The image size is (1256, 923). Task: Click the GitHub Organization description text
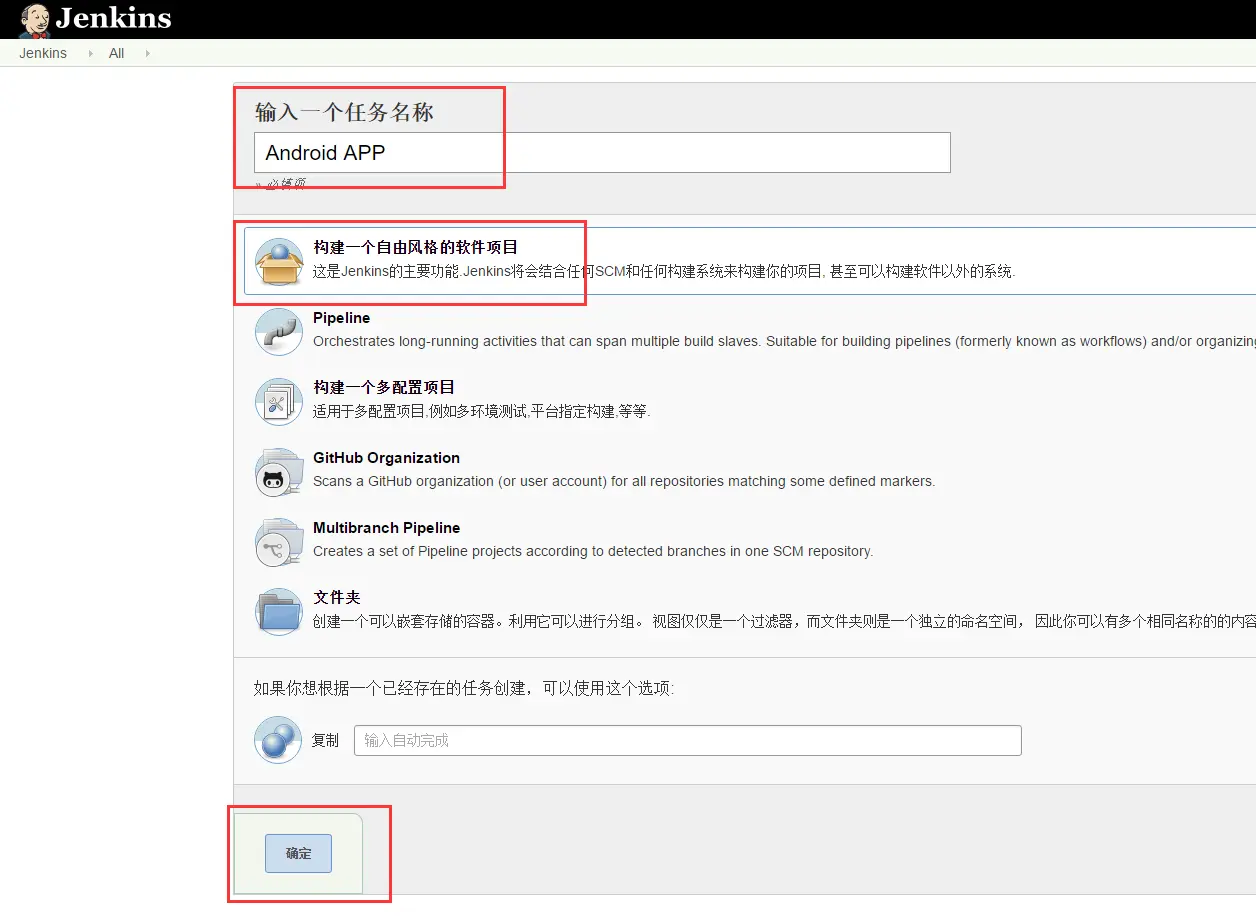624,481
